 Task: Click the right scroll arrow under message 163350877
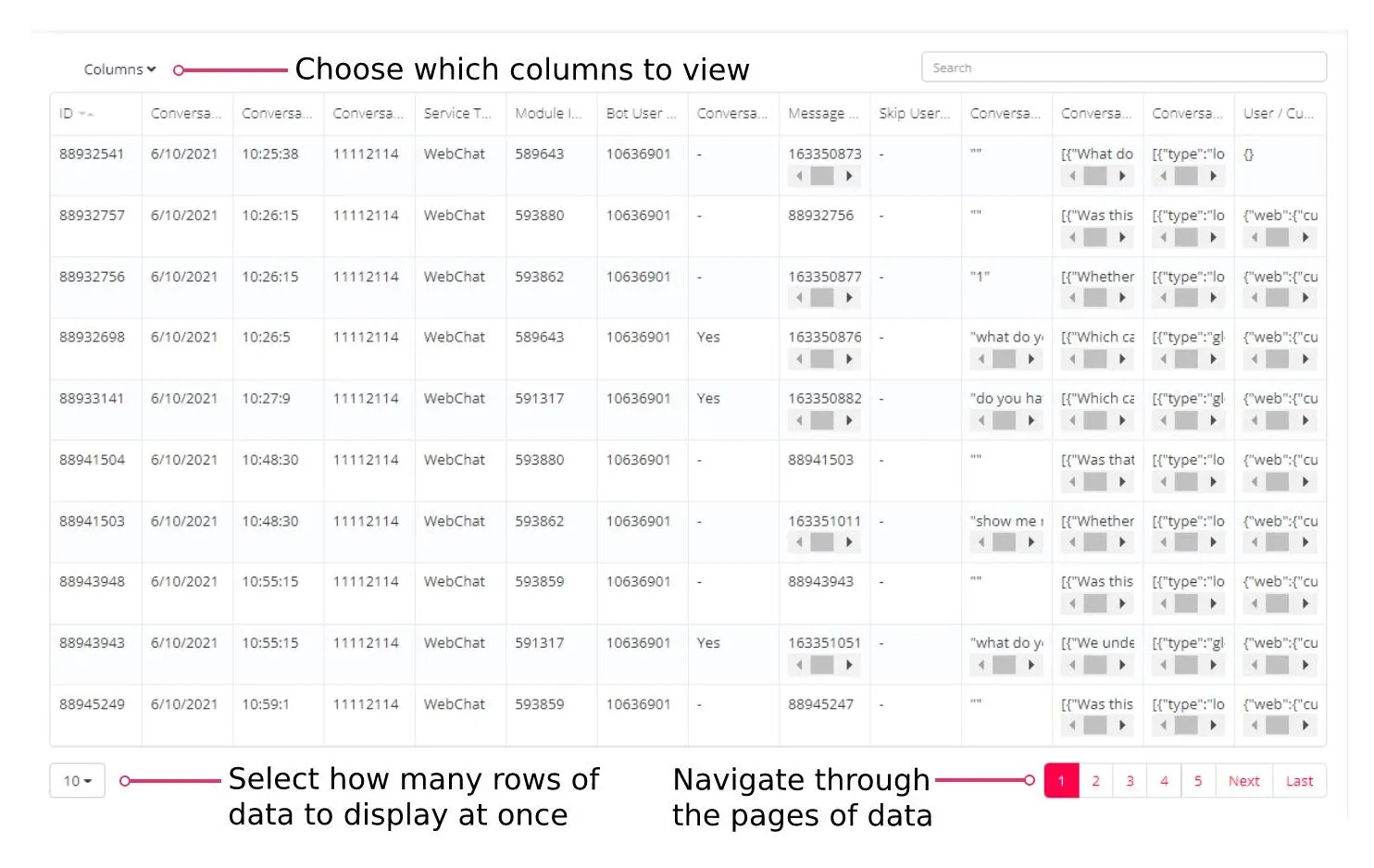tap(848, 298)
